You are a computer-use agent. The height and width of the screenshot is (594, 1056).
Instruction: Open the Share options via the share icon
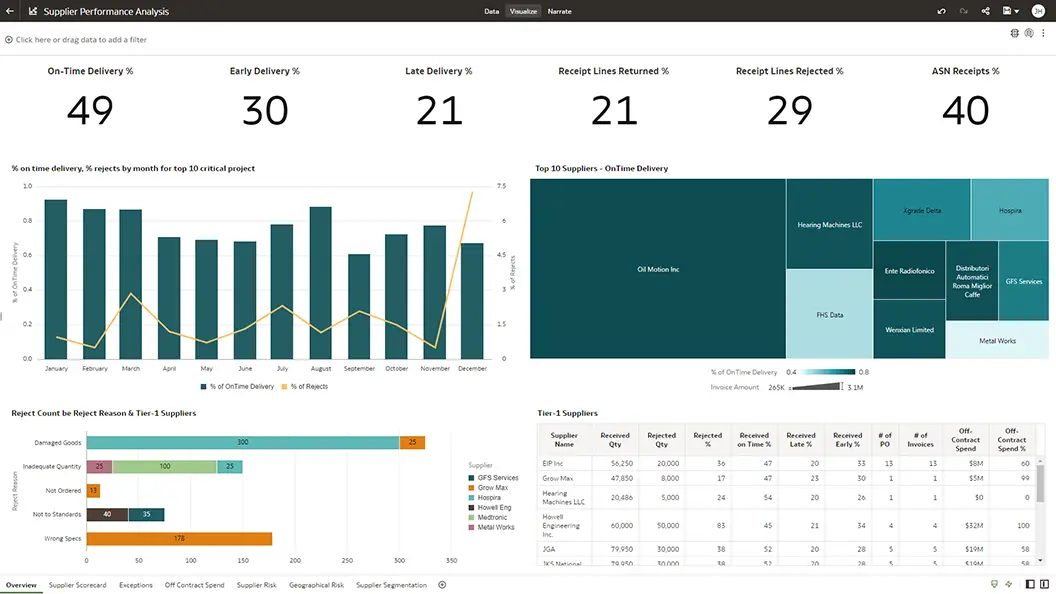986,10
